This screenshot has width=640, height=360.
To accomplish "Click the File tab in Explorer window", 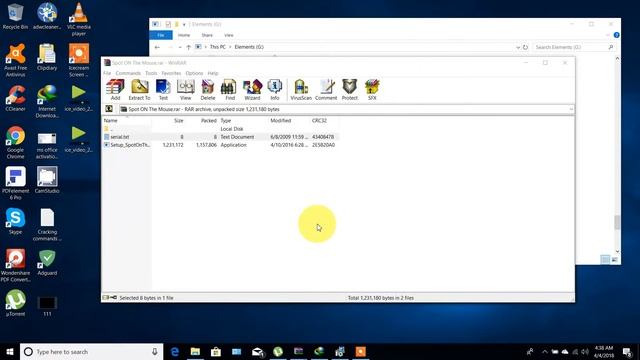I will tap(161, 35).
